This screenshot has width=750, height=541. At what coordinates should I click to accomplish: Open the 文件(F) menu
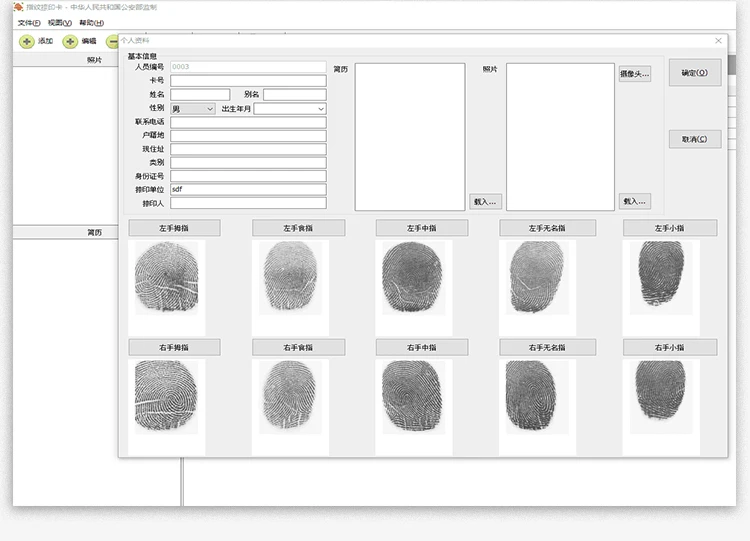click(29, 22)
